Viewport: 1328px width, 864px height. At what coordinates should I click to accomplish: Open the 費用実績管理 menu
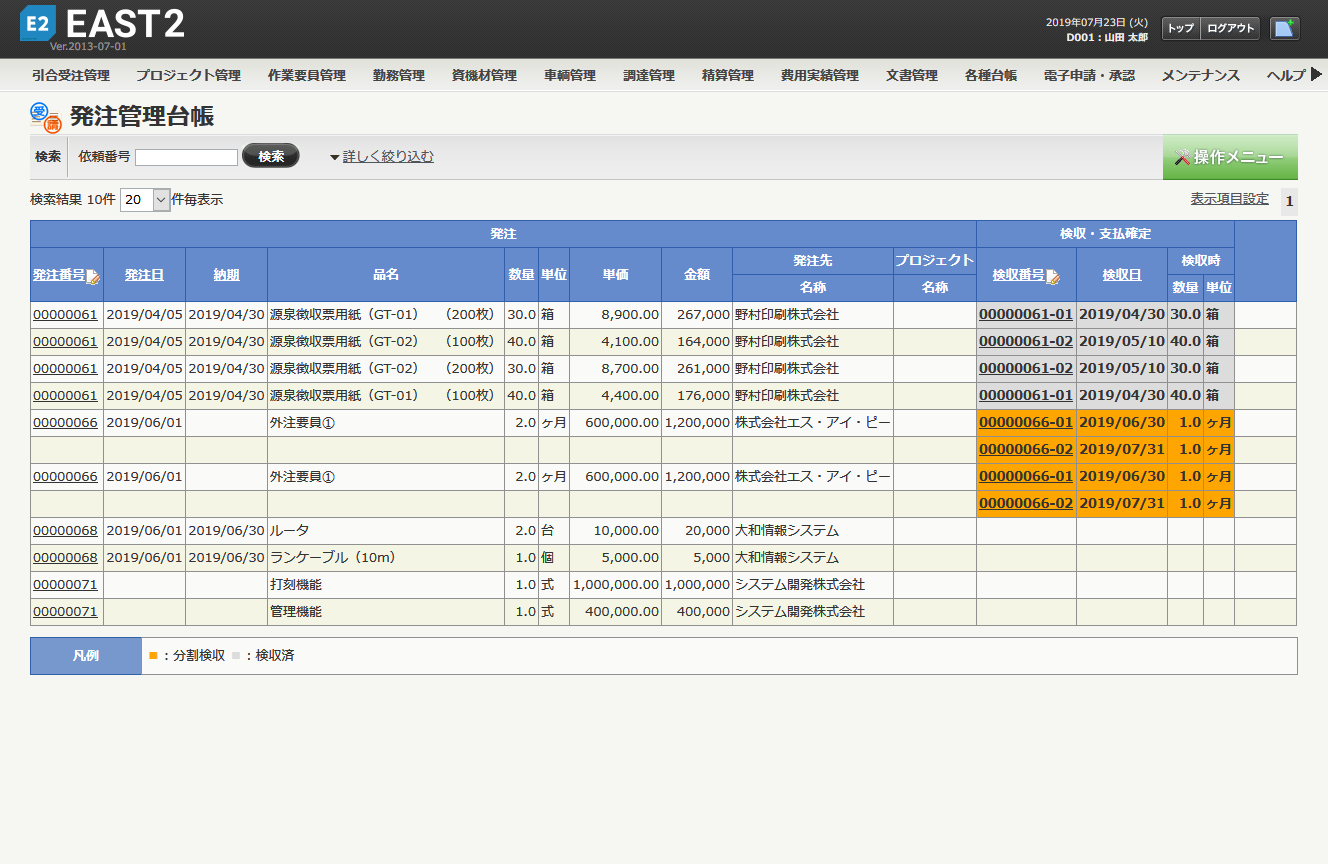point(820,75)
